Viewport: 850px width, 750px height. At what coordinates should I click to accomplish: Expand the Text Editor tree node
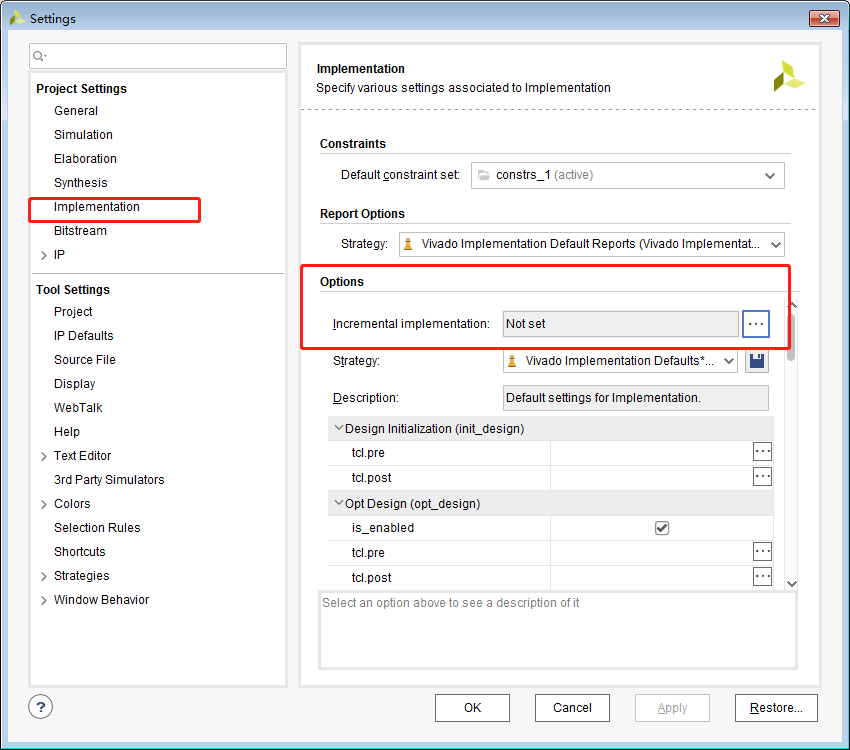coord(44,456)
